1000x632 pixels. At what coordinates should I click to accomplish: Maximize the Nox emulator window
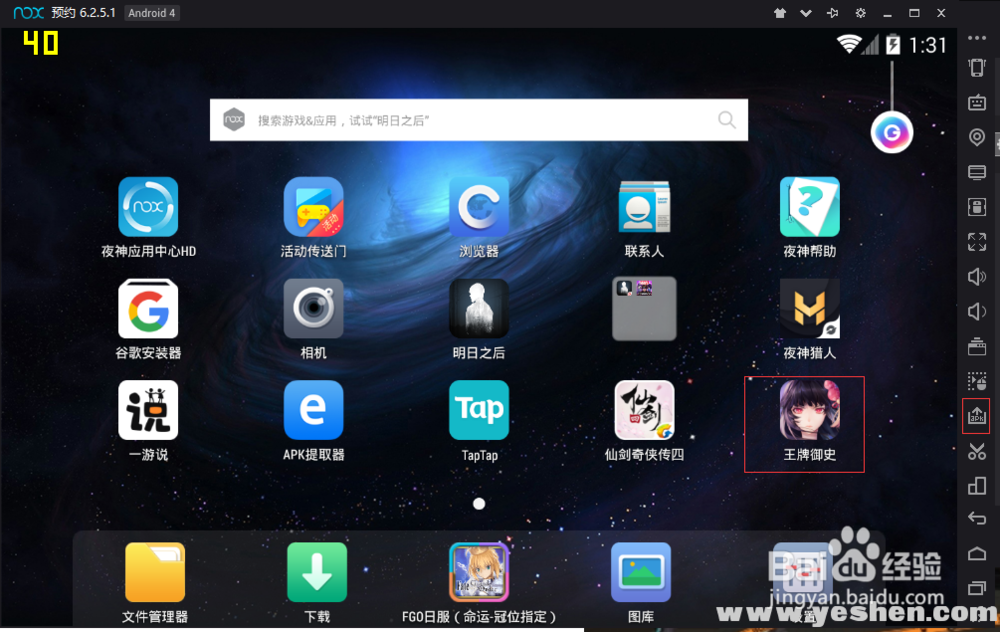914,13
